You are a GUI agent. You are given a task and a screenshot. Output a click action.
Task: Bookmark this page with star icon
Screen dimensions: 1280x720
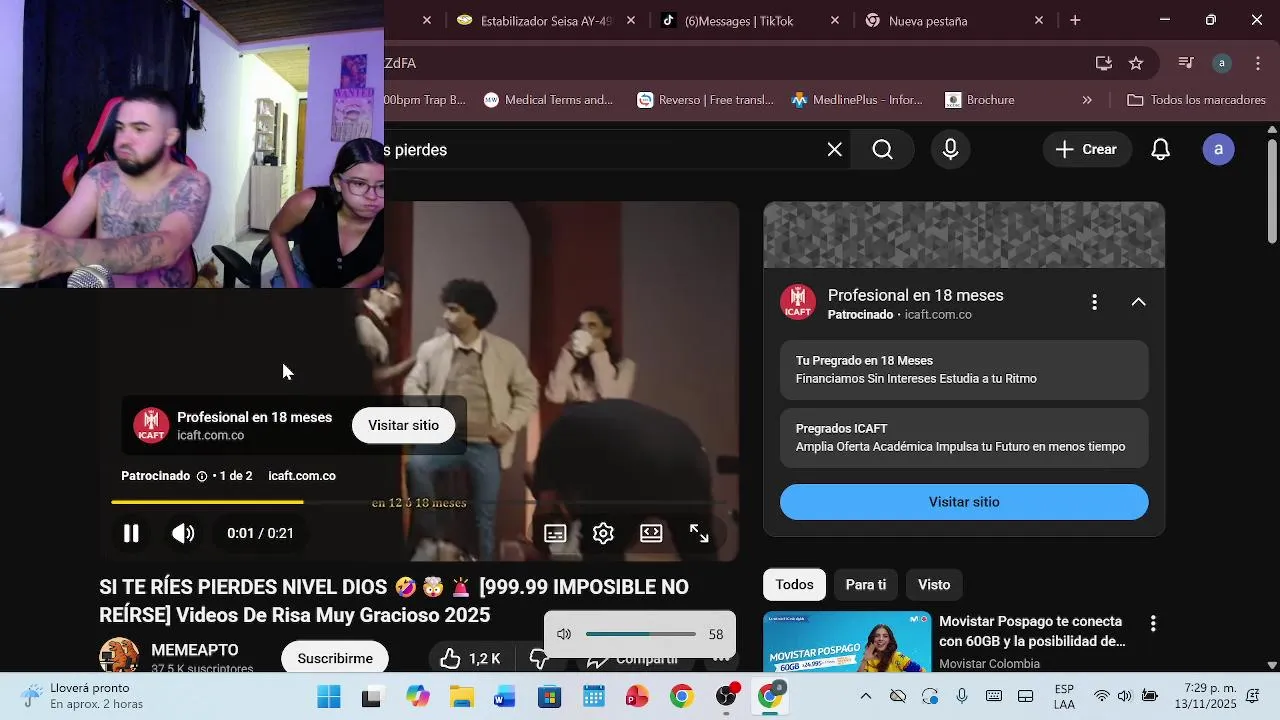click(1136, 63)
